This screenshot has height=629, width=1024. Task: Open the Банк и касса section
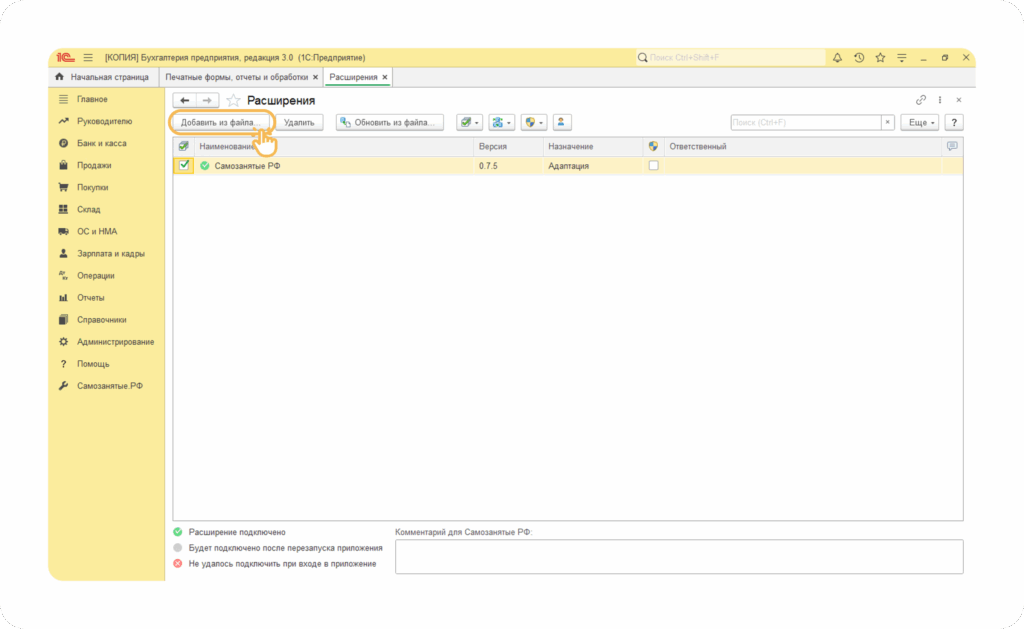[x=101, y=143]
